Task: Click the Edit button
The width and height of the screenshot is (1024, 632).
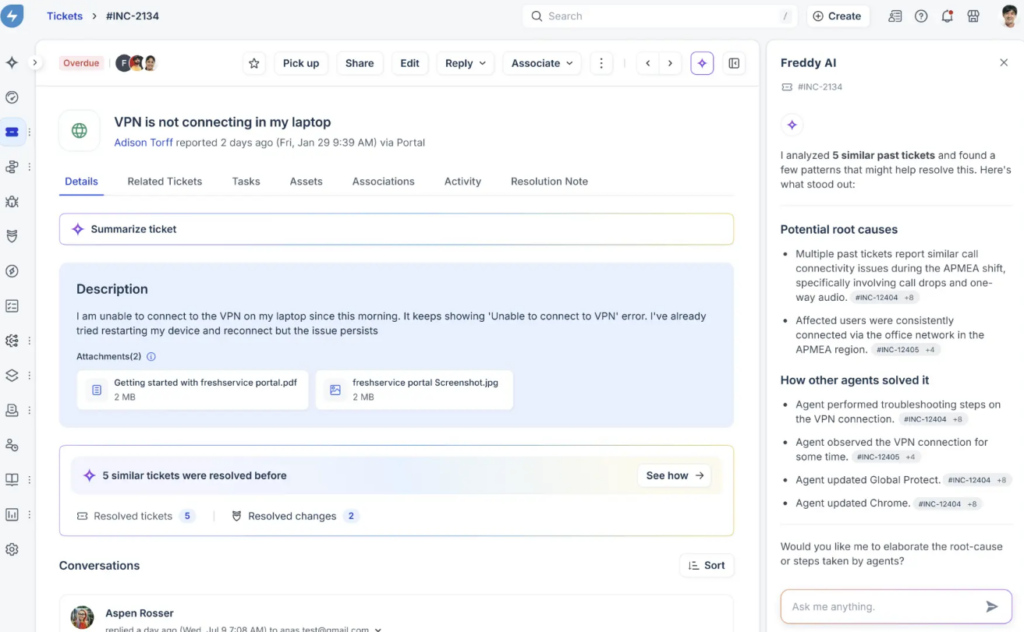Action: tap(409, 63)
